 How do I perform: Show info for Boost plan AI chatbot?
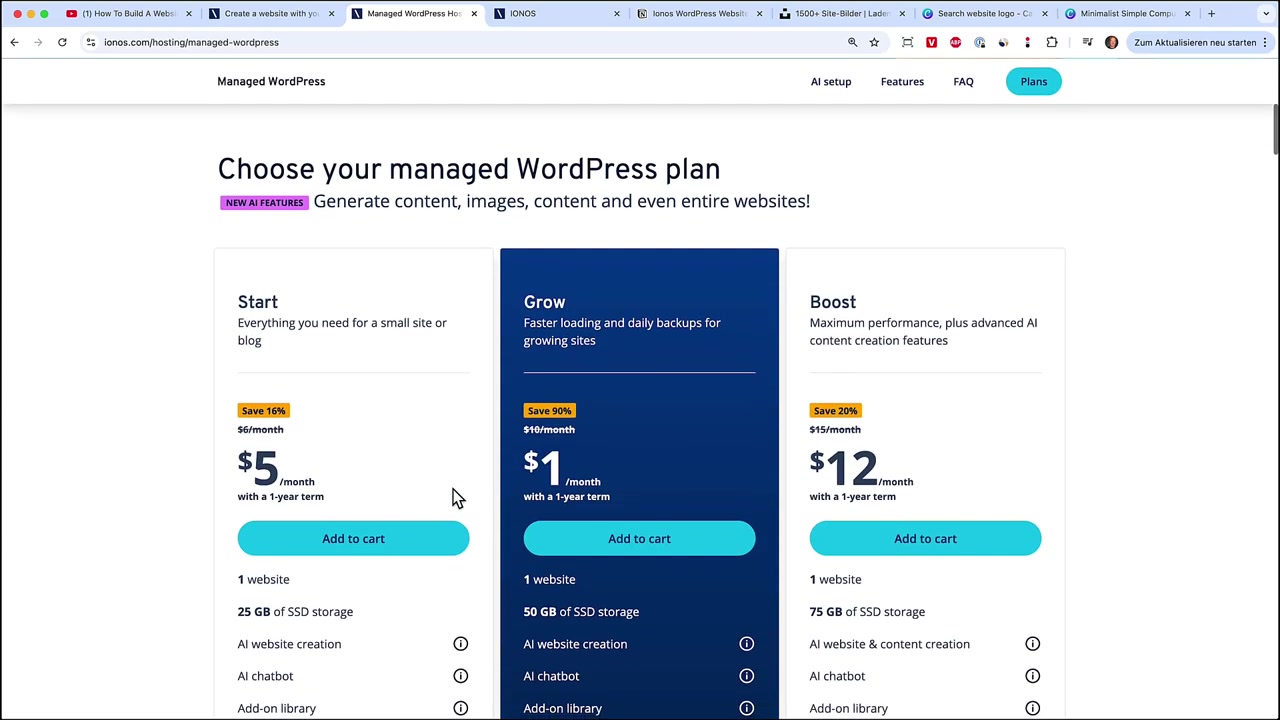click(x=1032, y=676)
